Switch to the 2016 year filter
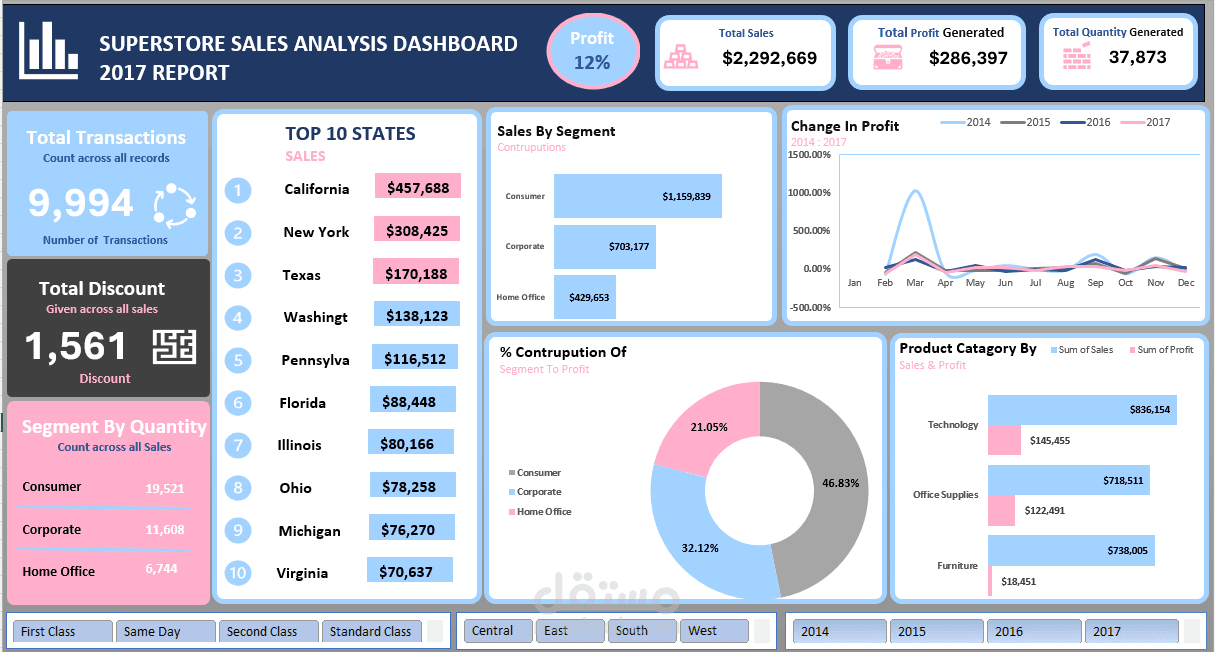1215x652 pixels. pos(1033,631)
